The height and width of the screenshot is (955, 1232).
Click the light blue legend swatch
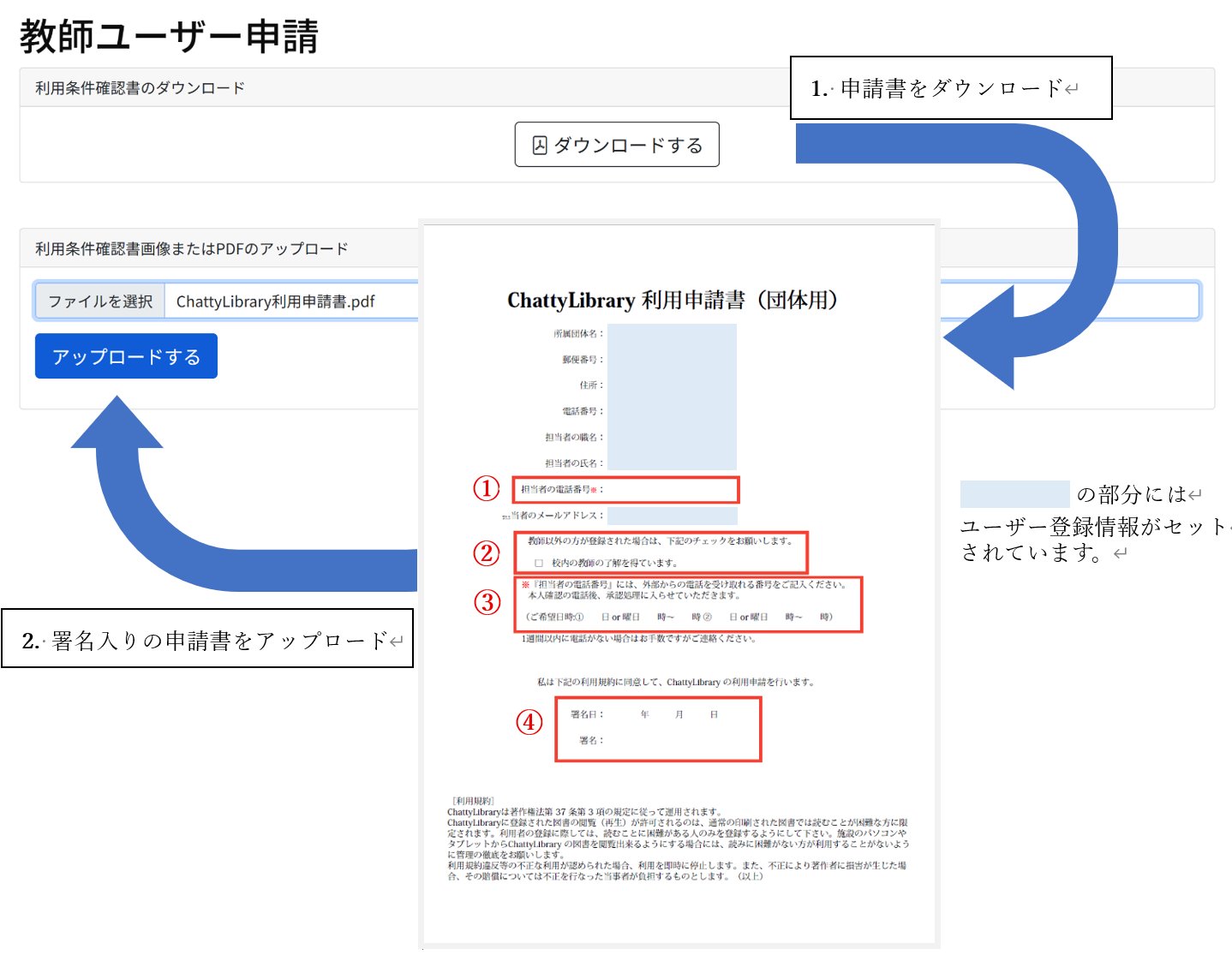[1014, 494]
